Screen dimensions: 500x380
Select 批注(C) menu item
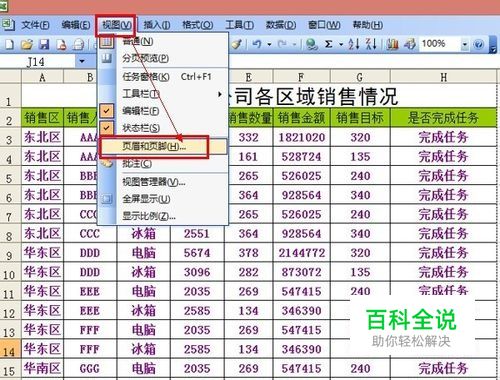(163, 164)
